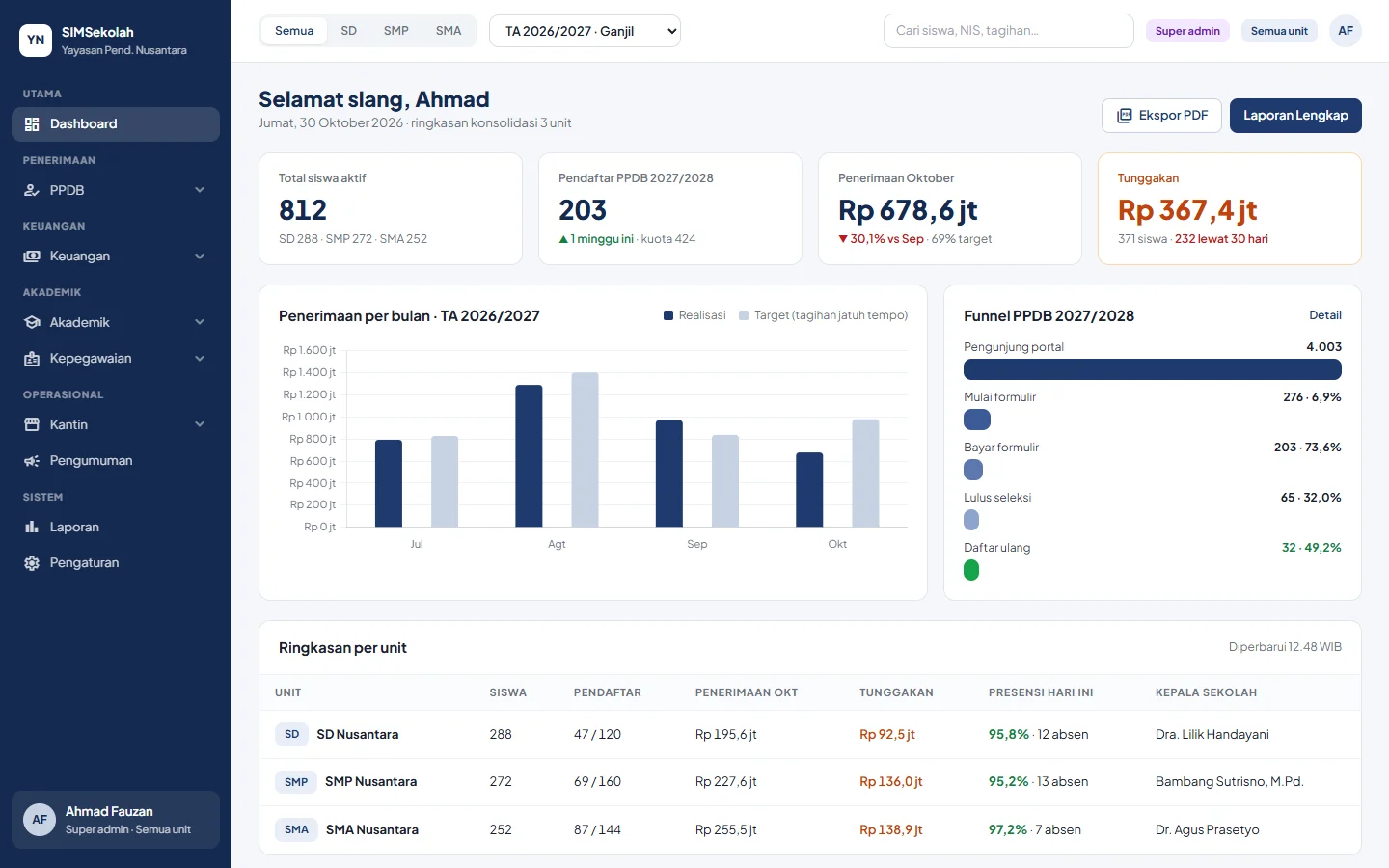The height and width of the screenshot is (868, 1389).
Task: Expand the Kepegawaian menu chevron
Action: pos(200,359)
